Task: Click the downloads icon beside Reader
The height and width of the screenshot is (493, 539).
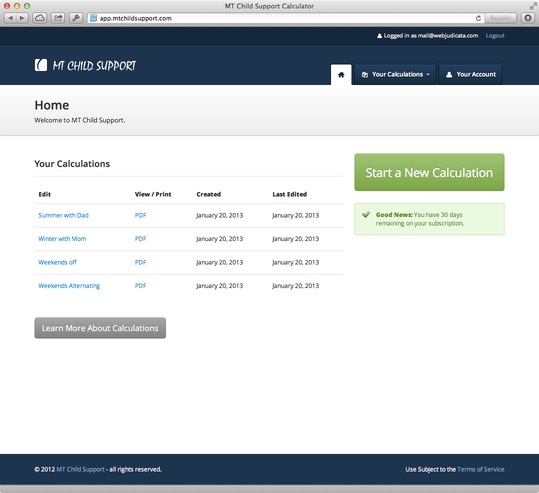Action: pyautogui.click(x=528, y=18)
